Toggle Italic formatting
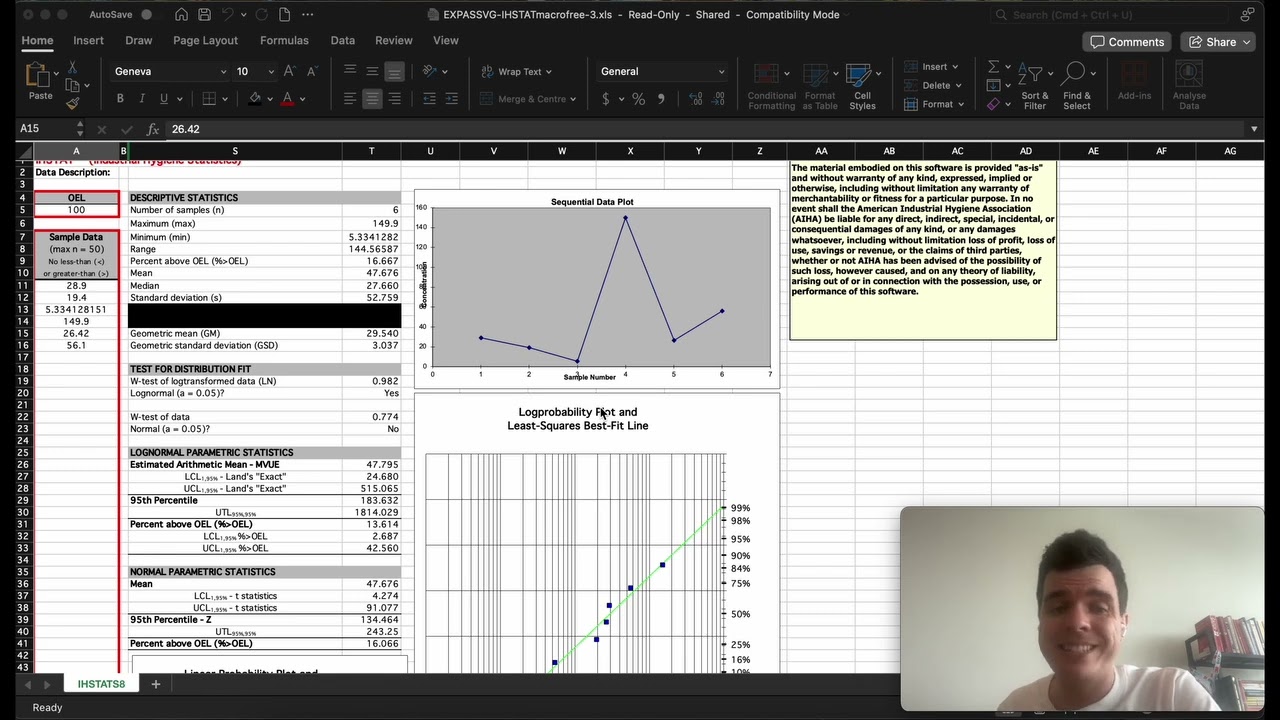1280x720 pixels. click(x=142, y=99)
